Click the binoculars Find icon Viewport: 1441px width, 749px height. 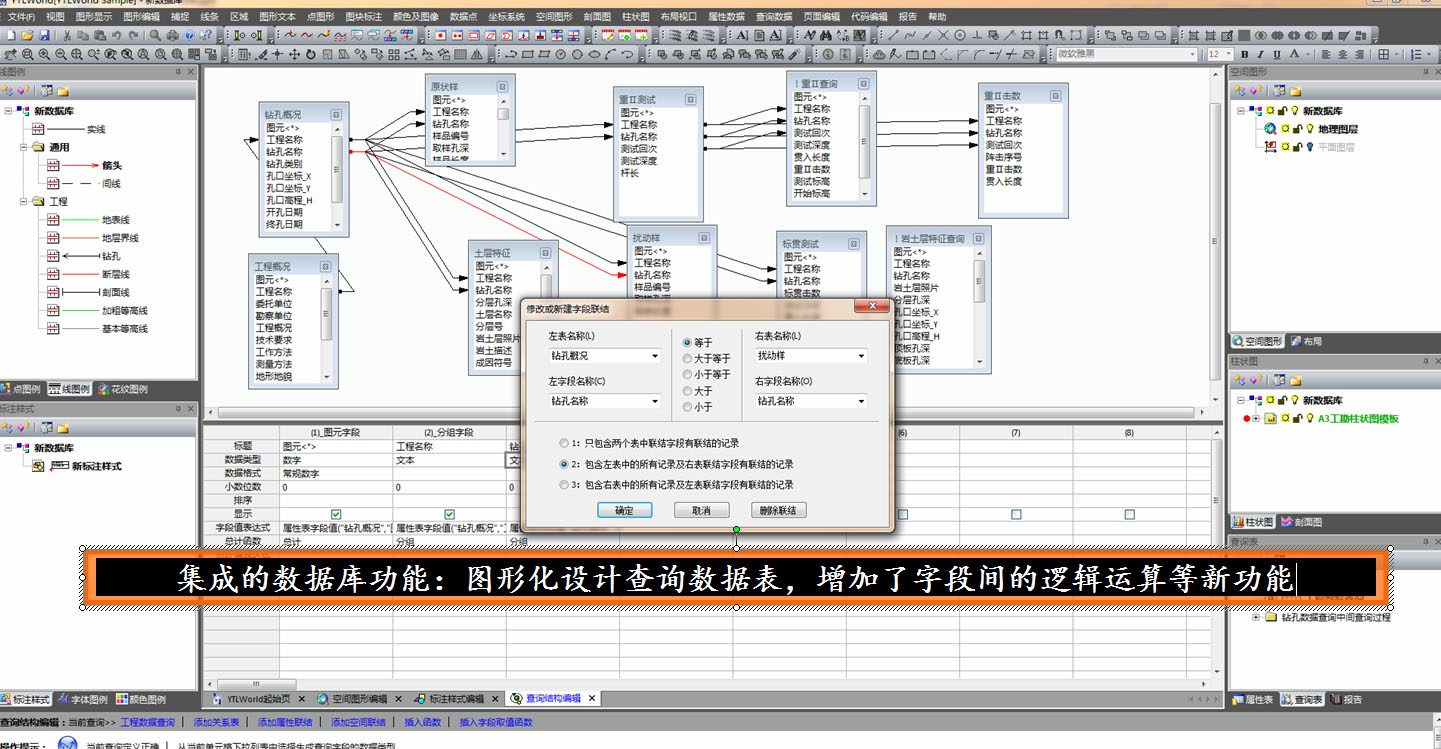pos(825,35)
